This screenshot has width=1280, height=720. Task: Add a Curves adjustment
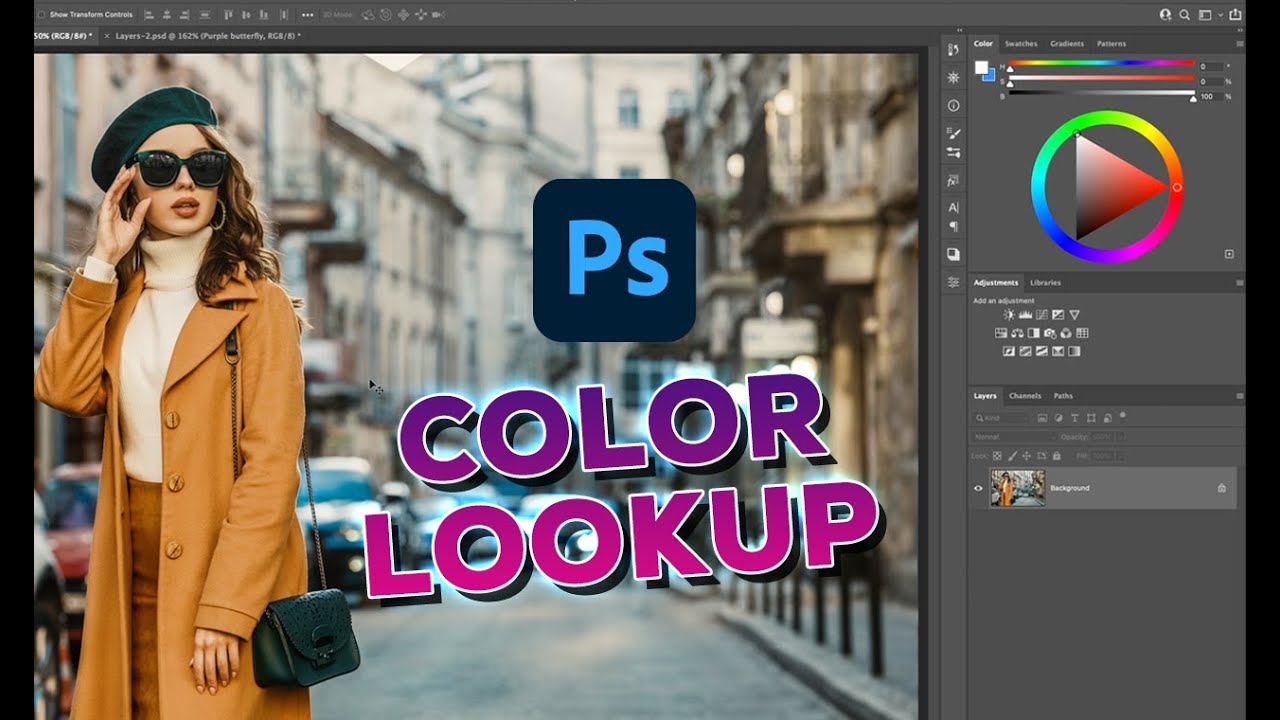click(x=1042, y=315)
